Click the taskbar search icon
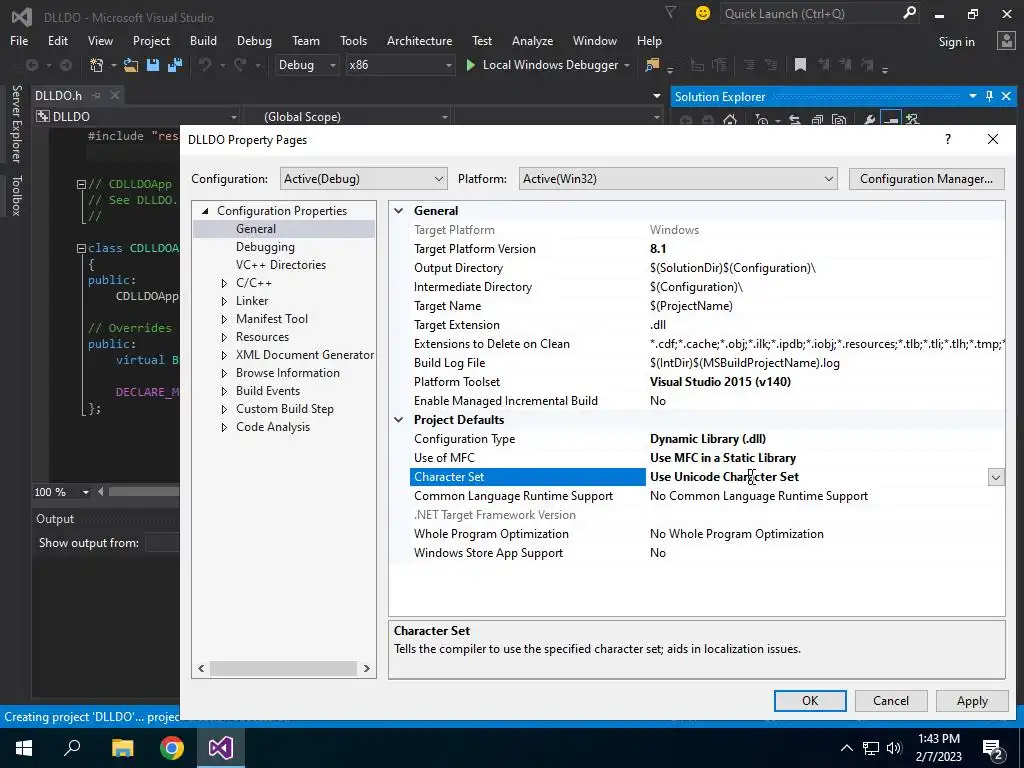The image size is (1024, 768). click(72, 746)
